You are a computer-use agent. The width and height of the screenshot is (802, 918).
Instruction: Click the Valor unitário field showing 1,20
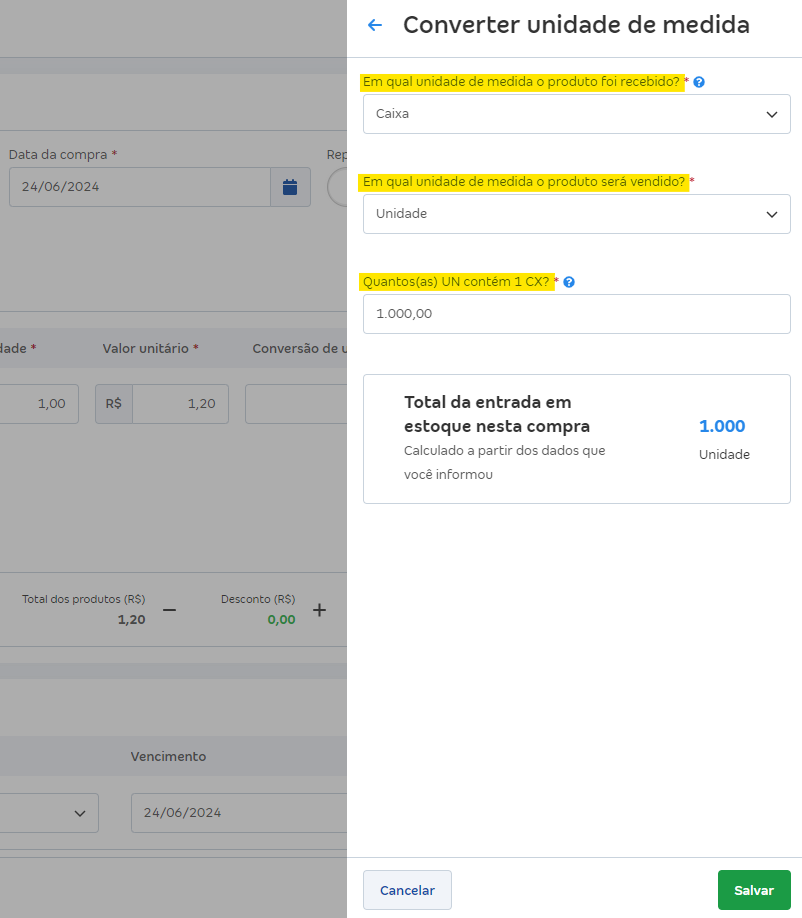point(180,404)
